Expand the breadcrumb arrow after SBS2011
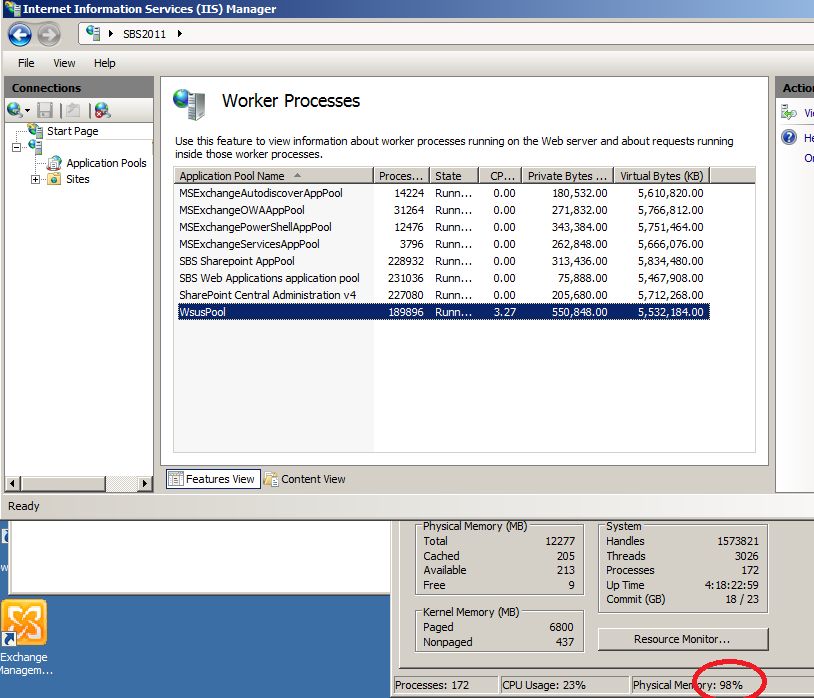Screen dimensions: 814x698 point(180,34)
